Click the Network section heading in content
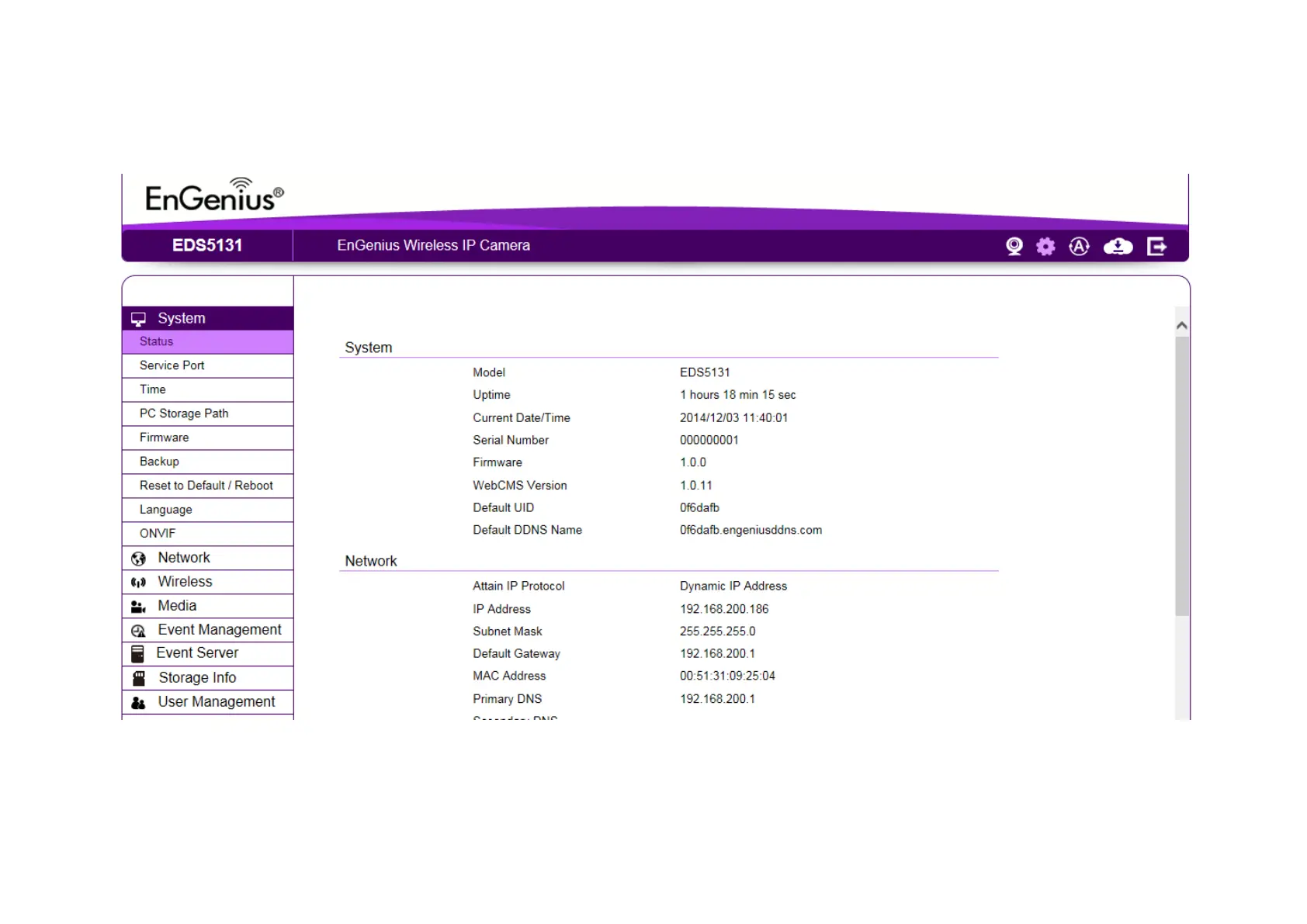The height and width of the screenshot is (924, 1307). click(370, 561)
